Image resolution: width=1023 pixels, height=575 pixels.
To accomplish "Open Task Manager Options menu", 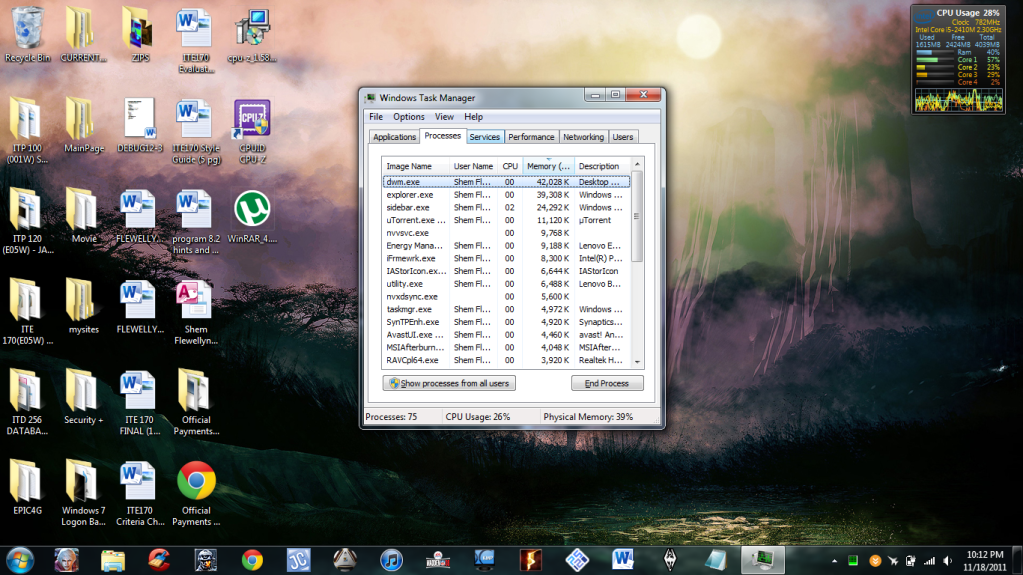I will tap(408, 117).
